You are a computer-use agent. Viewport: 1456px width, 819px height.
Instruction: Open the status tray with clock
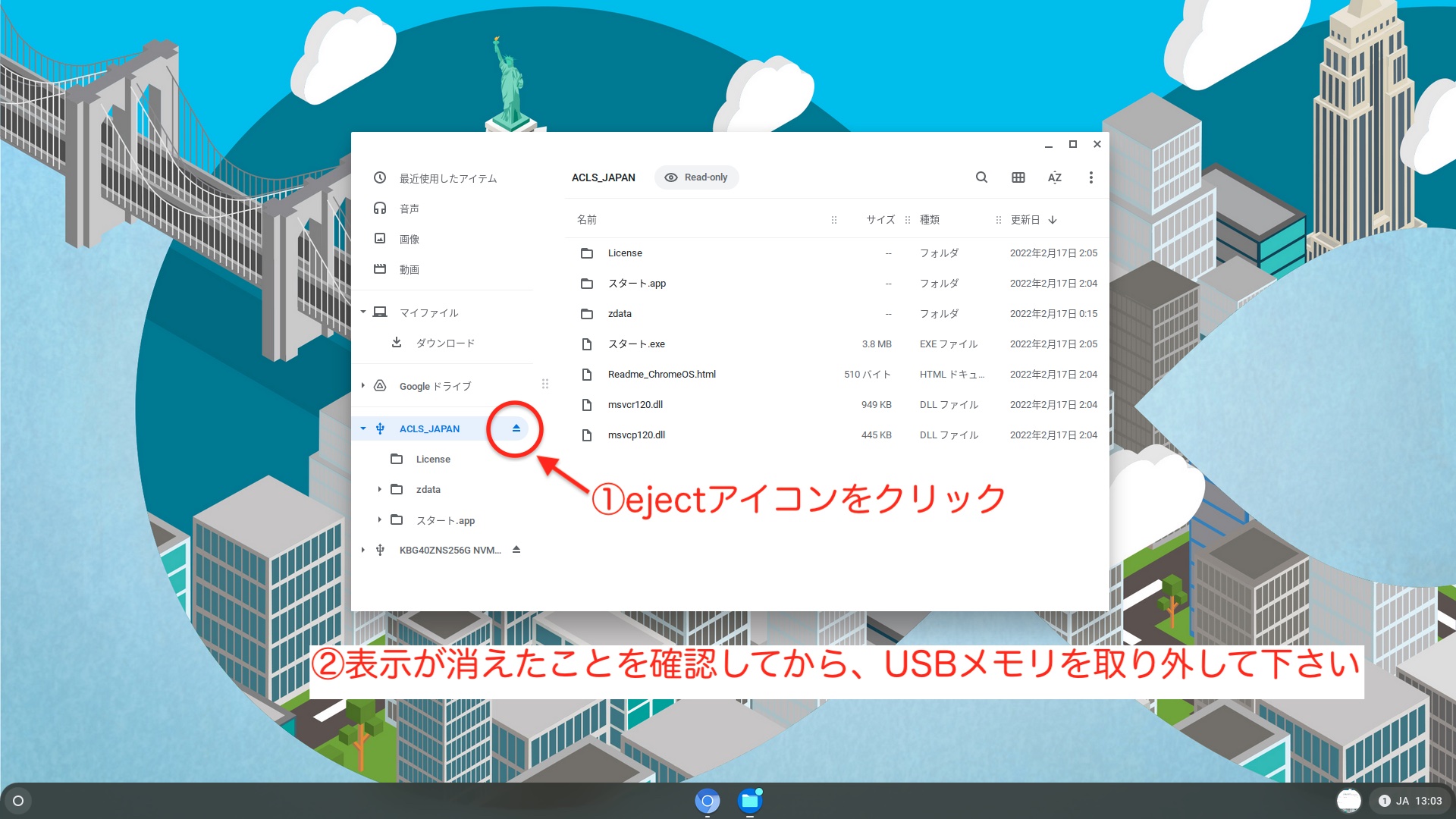click(x=1410, y=801)
